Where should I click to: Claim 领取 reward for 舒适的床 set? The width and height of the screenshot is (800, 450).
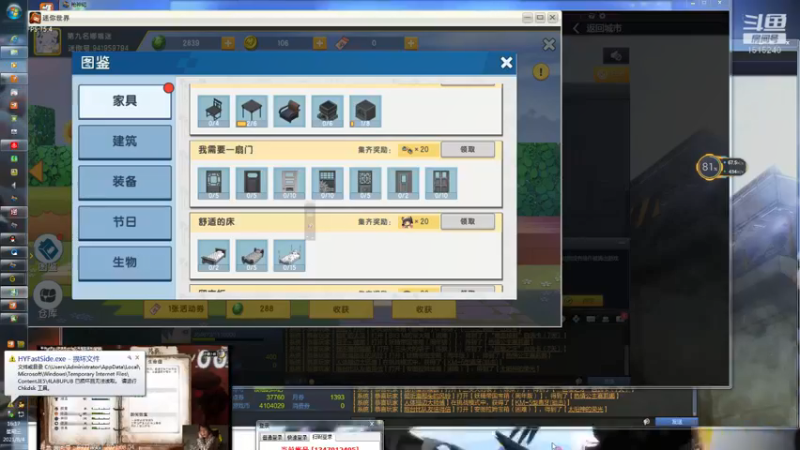coord(467,221)
